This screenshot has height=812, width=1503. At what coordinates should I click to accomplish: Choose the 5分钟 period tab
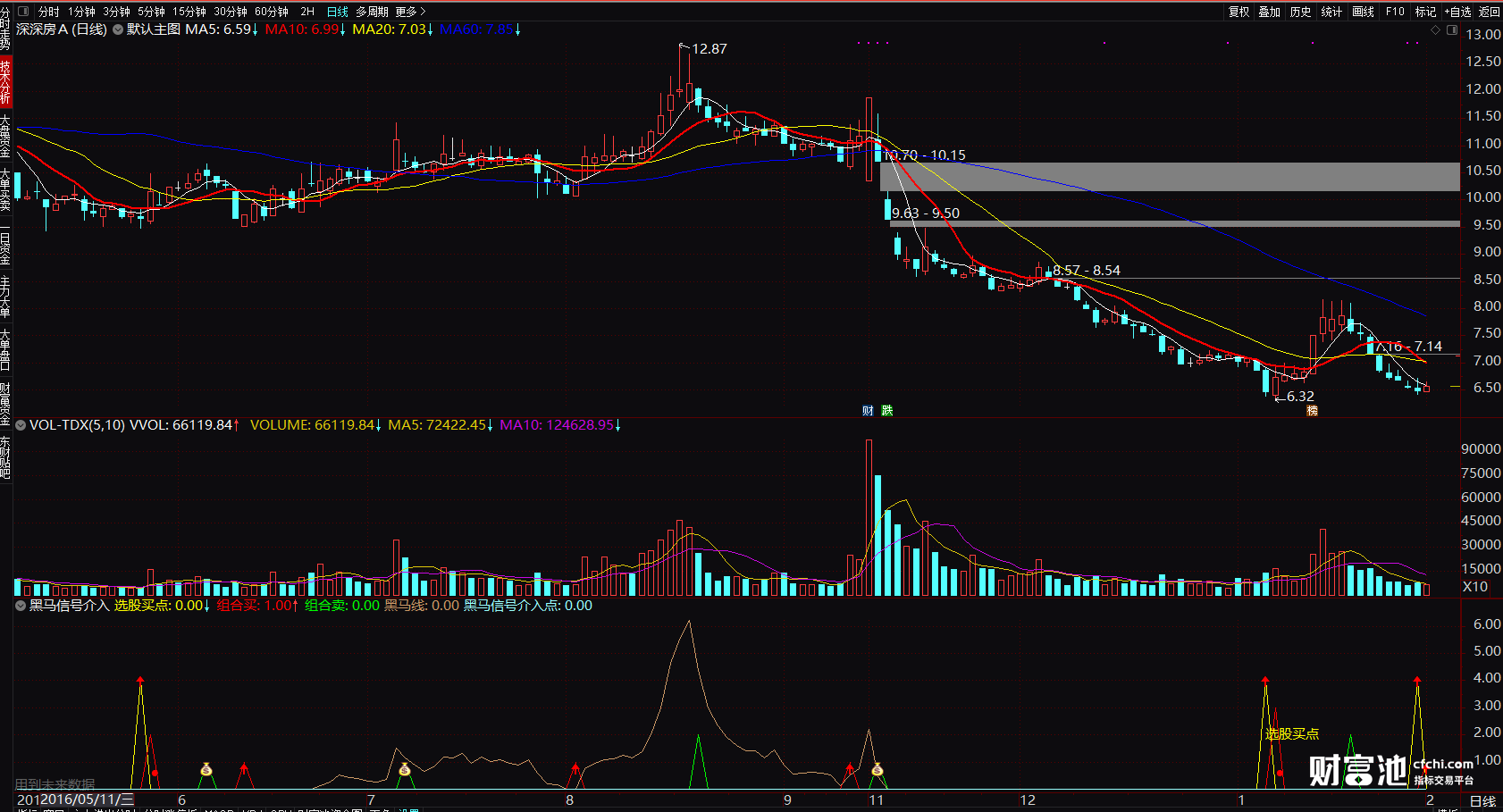[x=151, y=12]
